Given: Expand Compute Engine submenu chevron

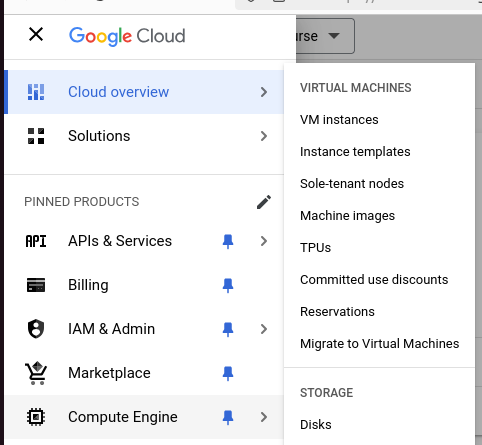Looking at the screenshot, I should (264, 417).
